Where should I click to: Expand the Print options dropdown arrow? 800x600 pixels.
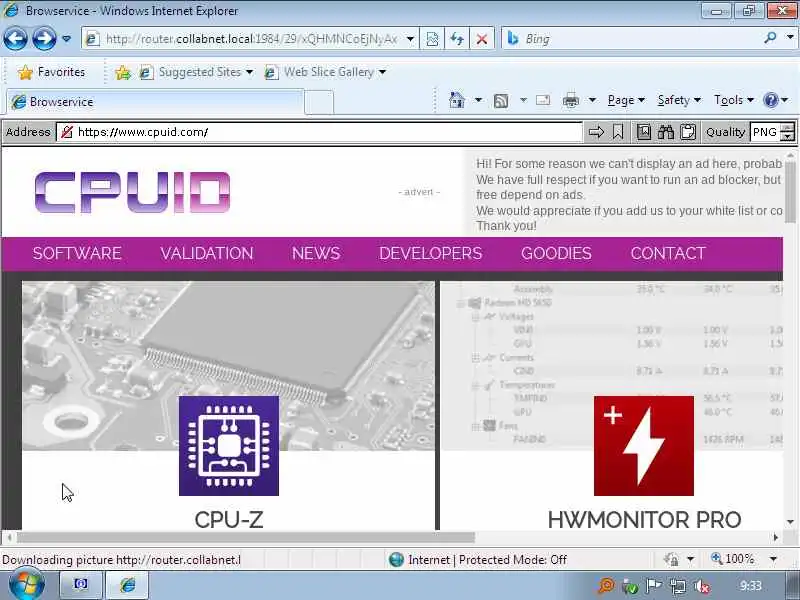click(592, 100)
